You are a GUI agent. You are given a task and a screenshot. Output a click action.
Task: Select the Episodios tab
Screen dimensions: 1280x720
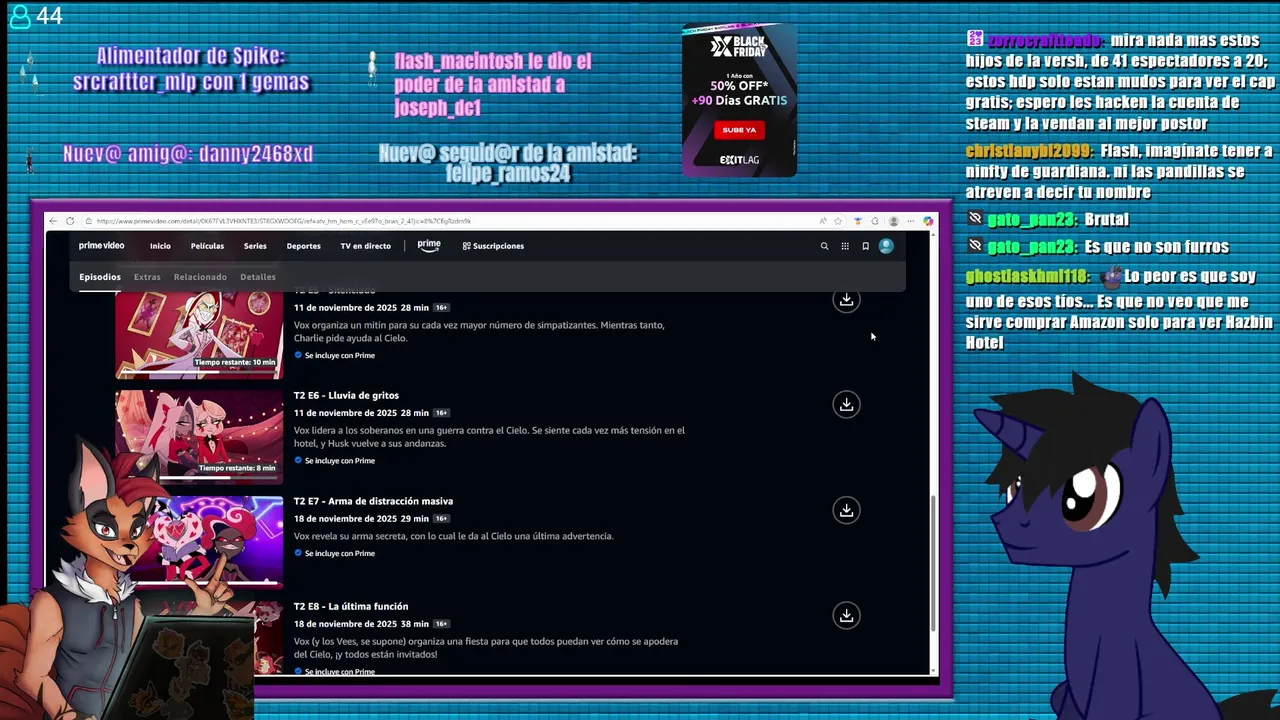tap(100, 277)
